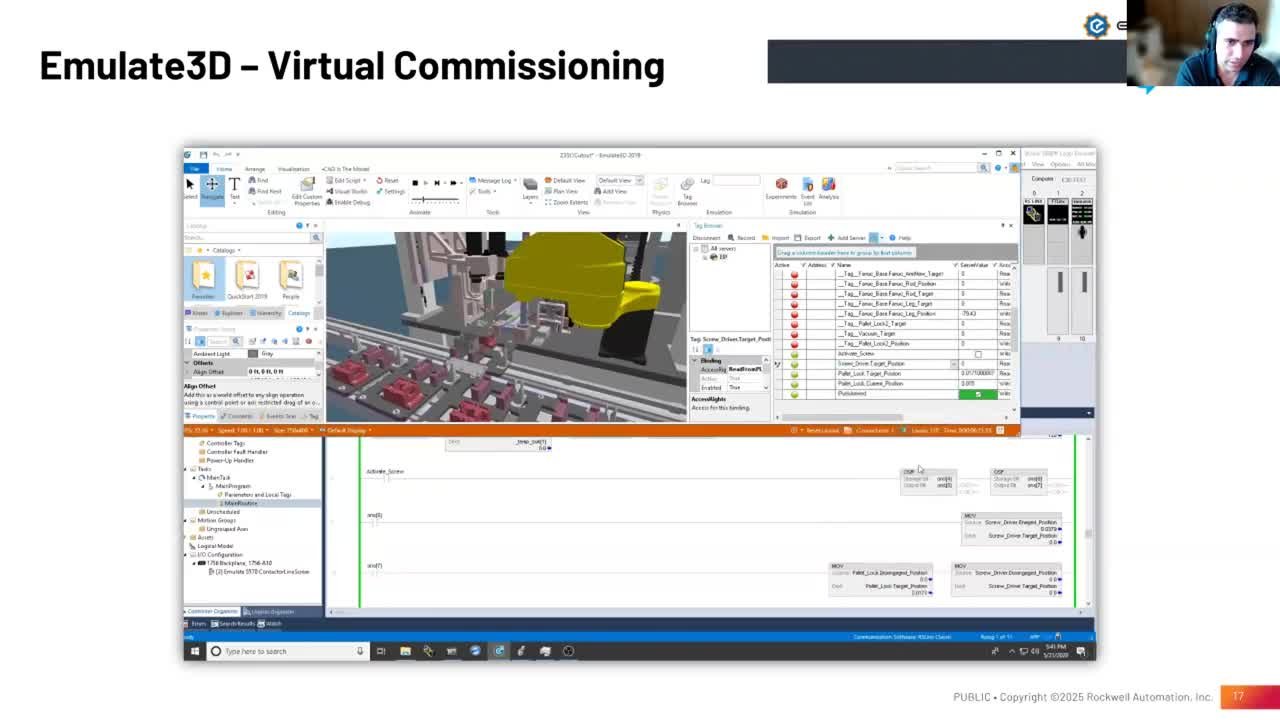
Task: Open Task View on the taskbar
Action: (x=380, y=651)
